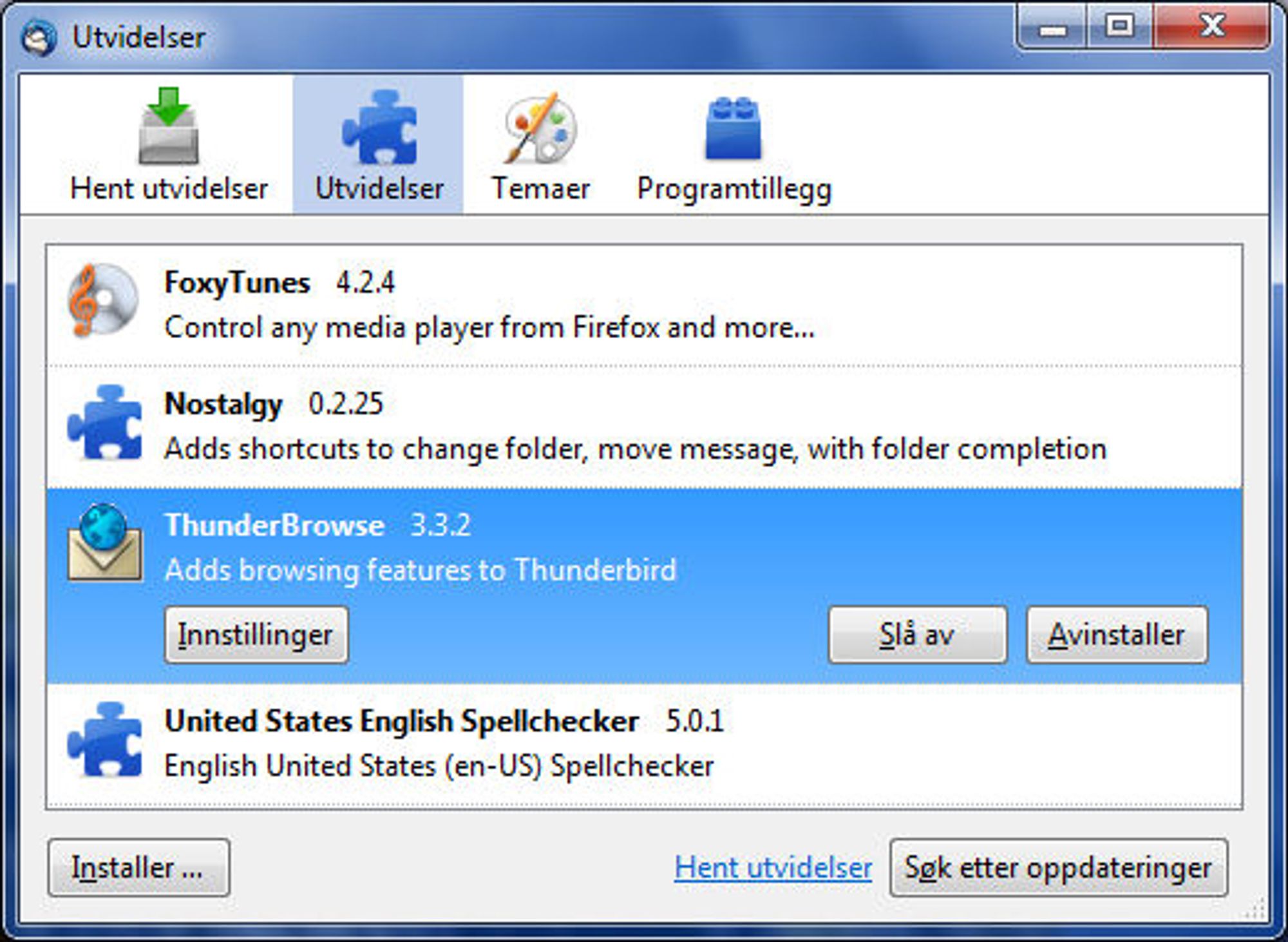Open the Temaer paint palette icon
The height and width of the screenshot is (942, 1288).
[x=540, y=127]
